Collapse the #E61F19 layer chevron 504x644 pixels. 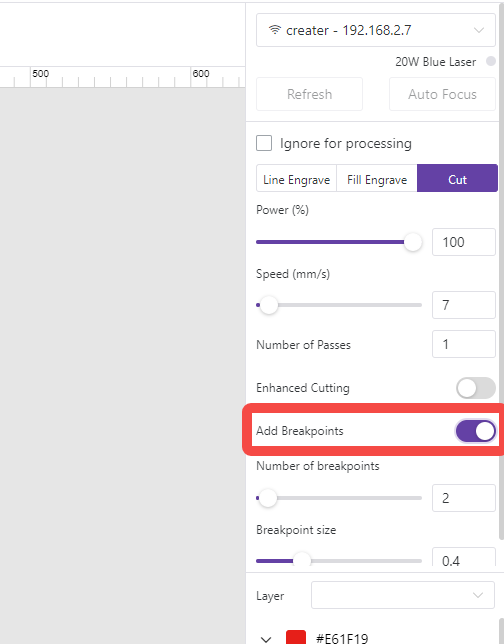tap(266, 639)
